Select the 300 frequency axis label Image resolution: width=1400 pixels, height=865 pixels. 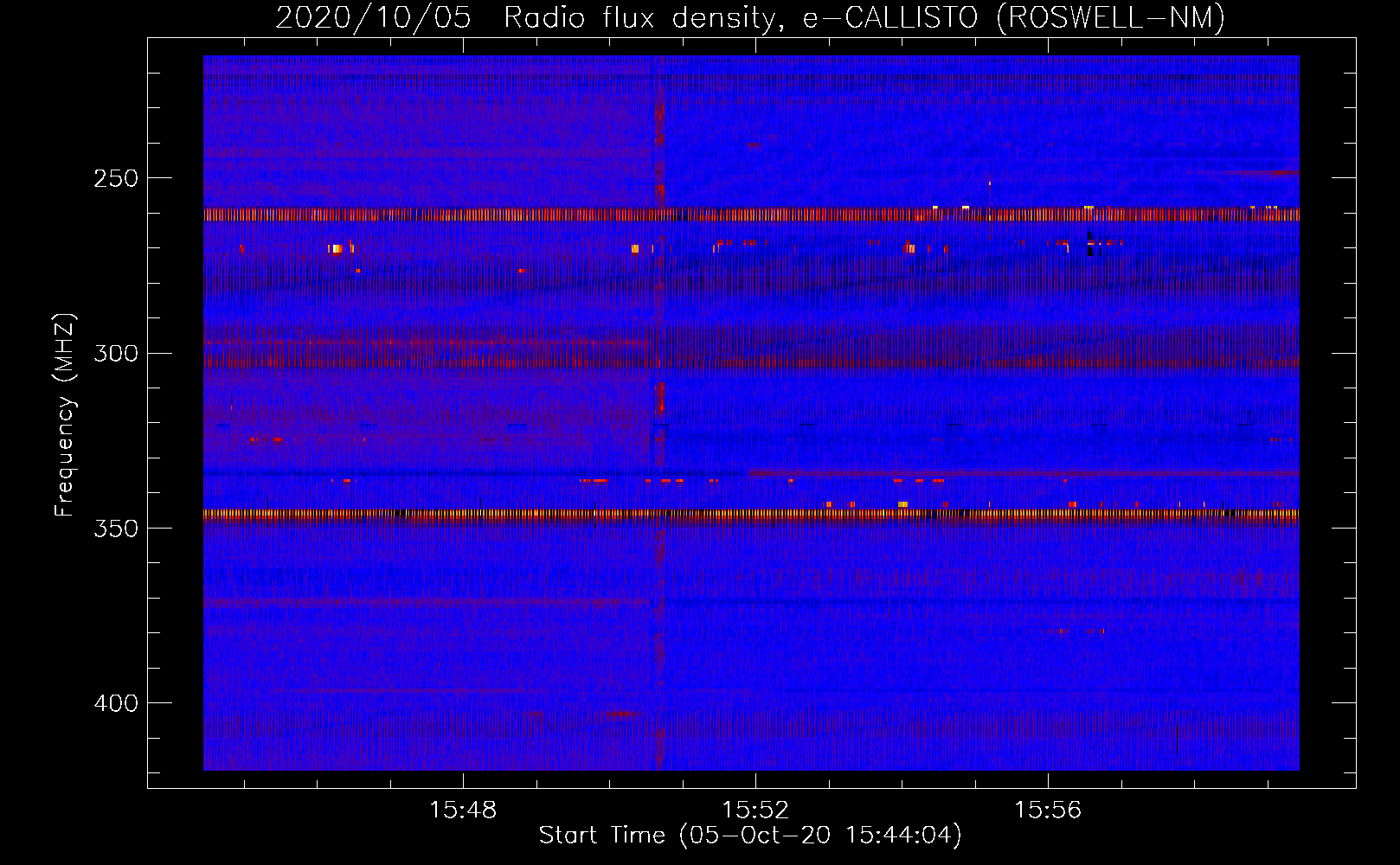pos(116,354)
